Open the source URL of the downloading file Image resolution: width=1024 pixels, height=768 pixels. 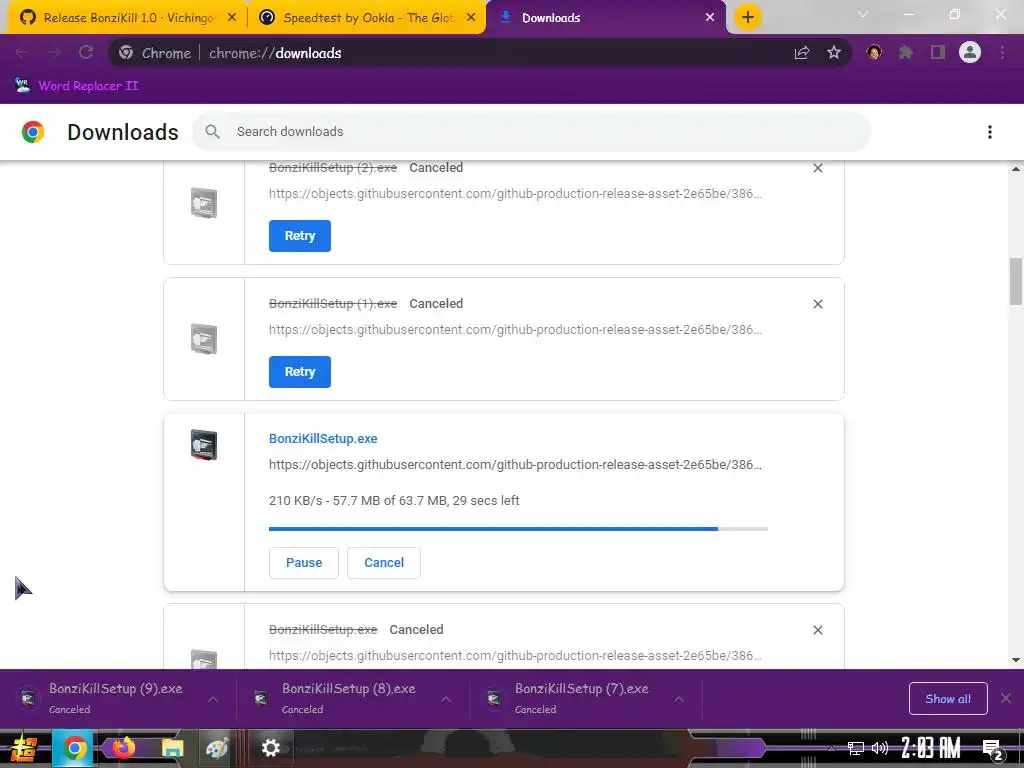[515, 464]
